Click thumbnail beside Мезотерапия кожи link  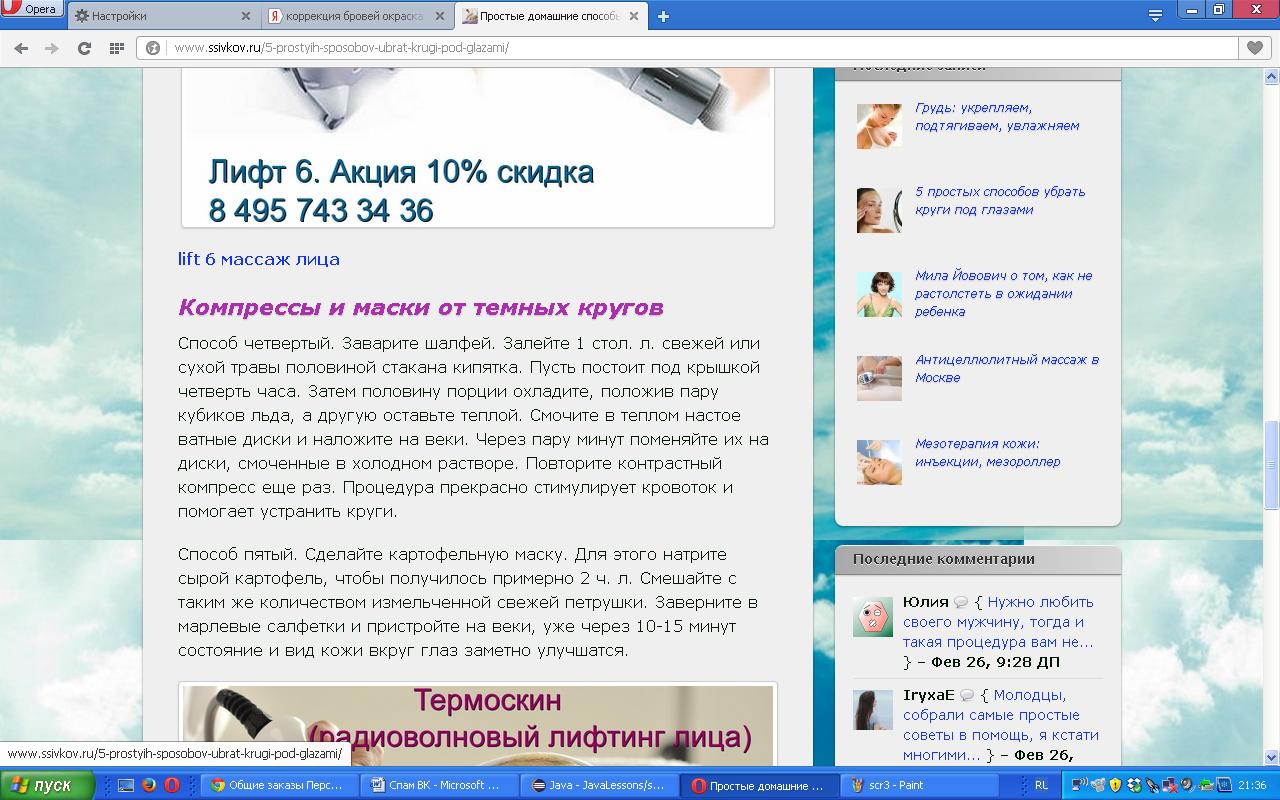879,462
